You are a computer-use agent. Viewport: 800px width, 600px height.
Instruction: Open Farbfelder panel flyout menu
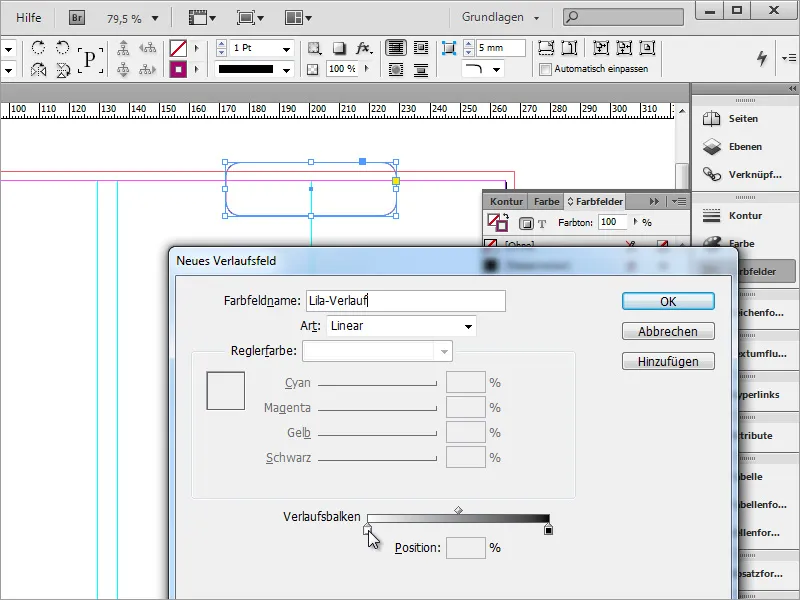click(679, 202)
